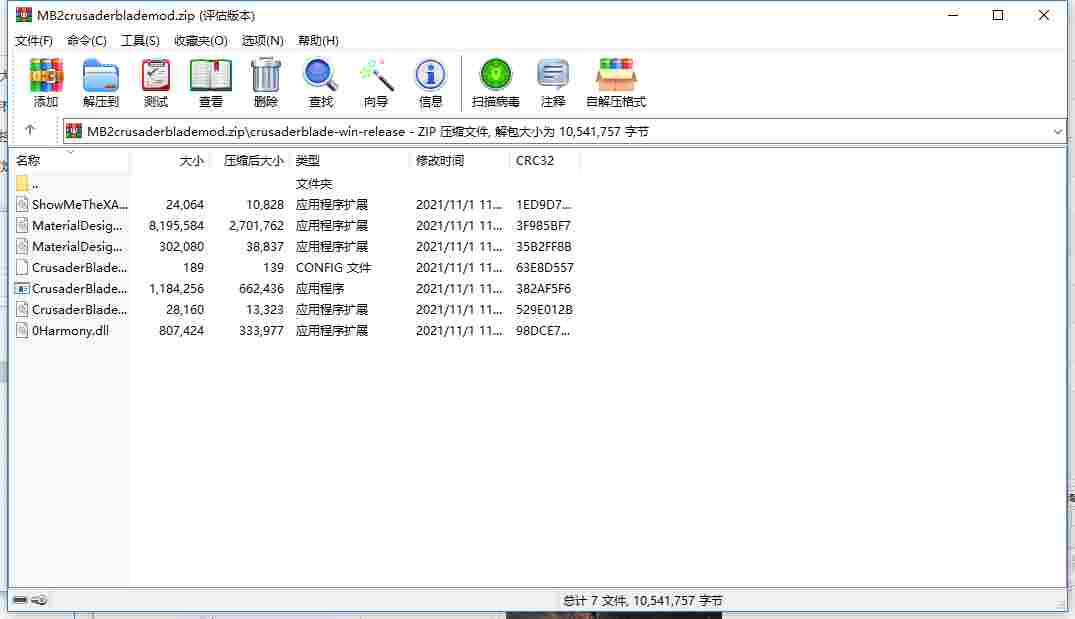Select the ShowMeTheXA... file name
The height and width of the screenshot is (619, 1075).
coord(80,204)
